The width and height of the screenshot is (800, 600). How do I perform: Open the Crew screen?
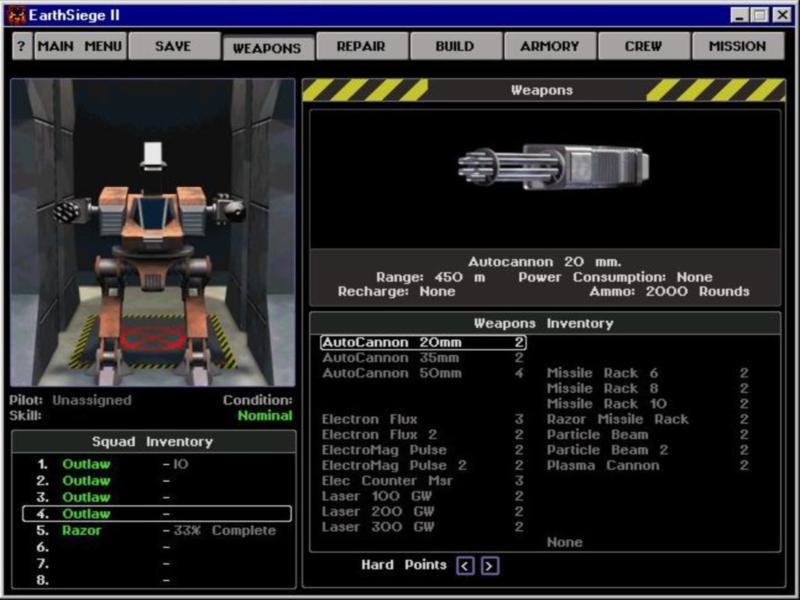[643, 46]
